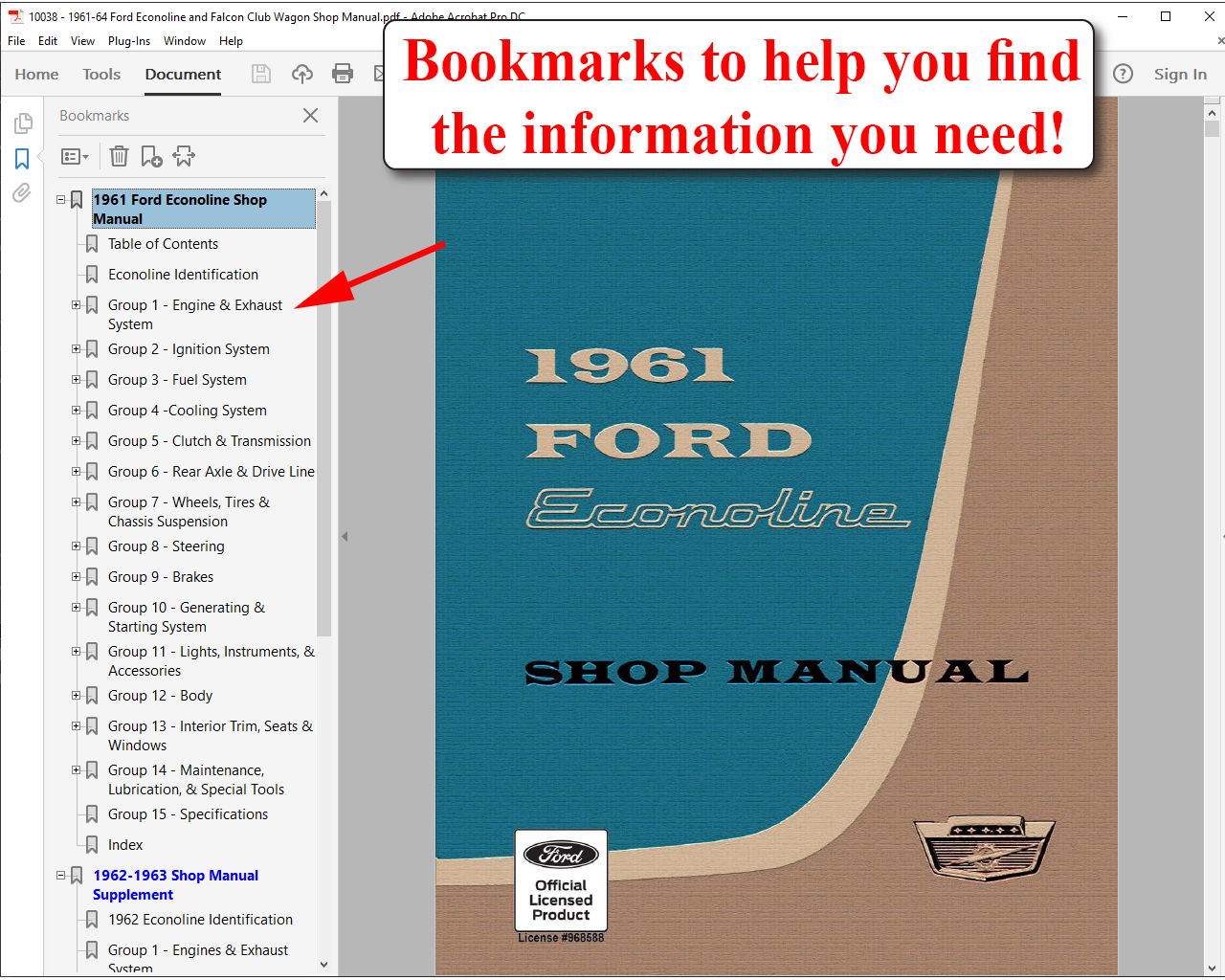Image resolution: width=1225 pixels, height=980 pixels.
Task: Open the bookmark options menu icon
Action: point(75,156)
